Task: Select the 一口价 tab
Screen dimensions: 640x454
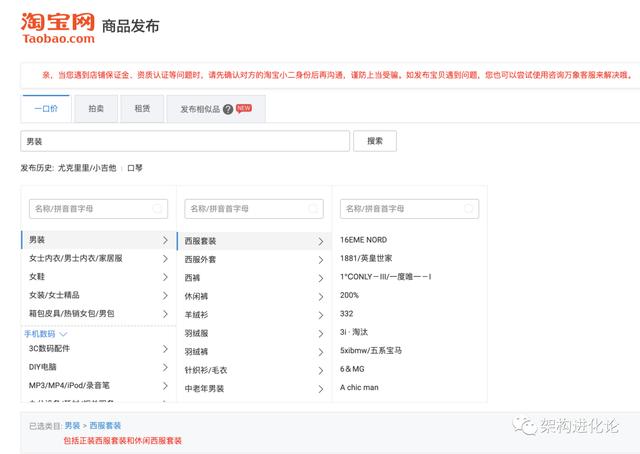Action: click(x=46, y=109)
